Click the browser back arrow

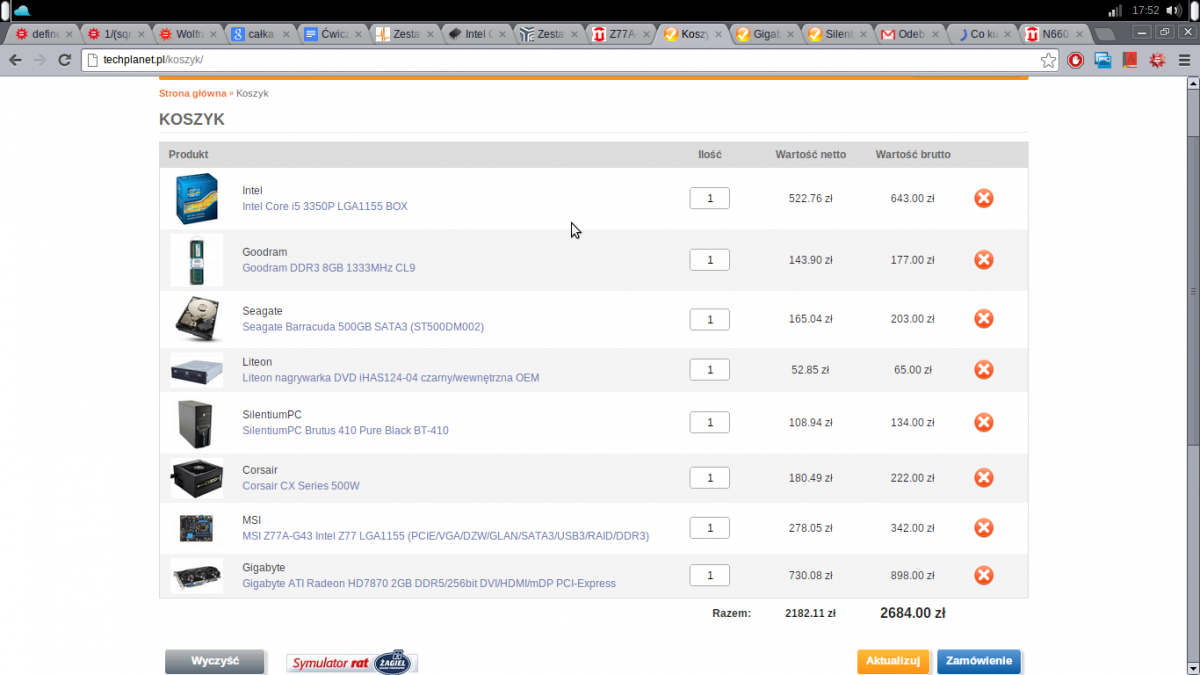(15, 60)
